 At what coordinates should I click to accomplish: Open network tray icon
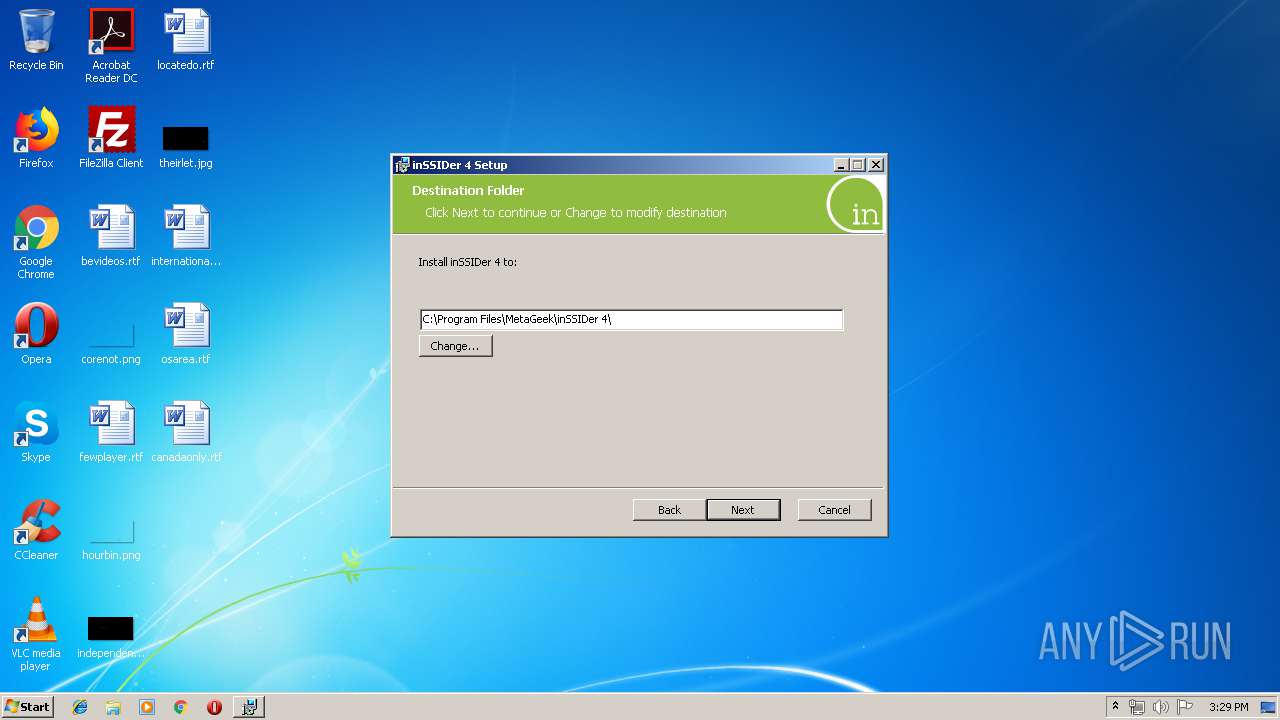pos(1137,707)
